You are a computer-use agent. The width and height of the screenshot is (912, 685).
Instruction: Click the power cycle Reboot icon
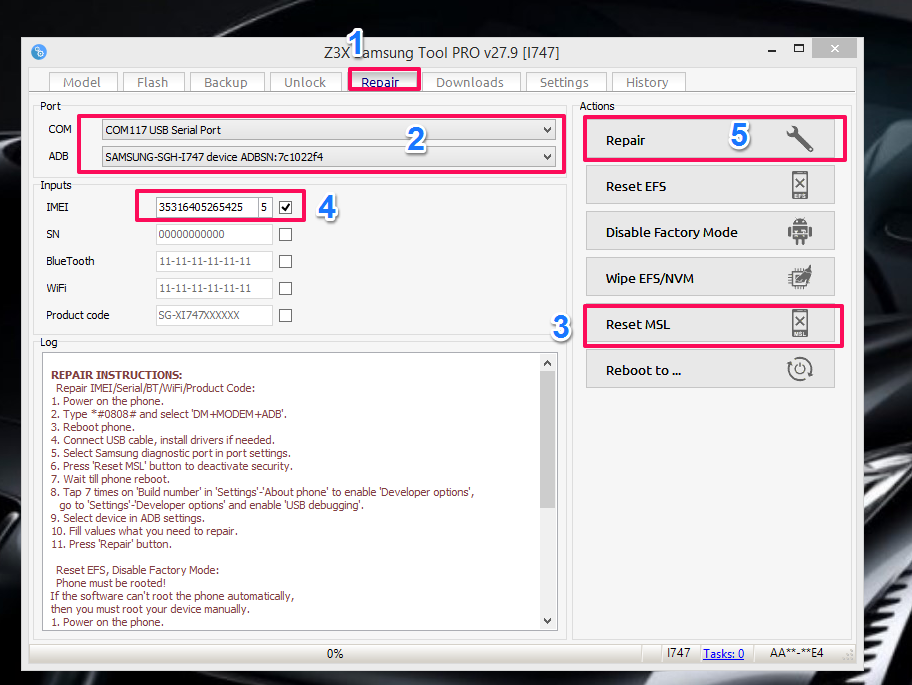[800, 369]
